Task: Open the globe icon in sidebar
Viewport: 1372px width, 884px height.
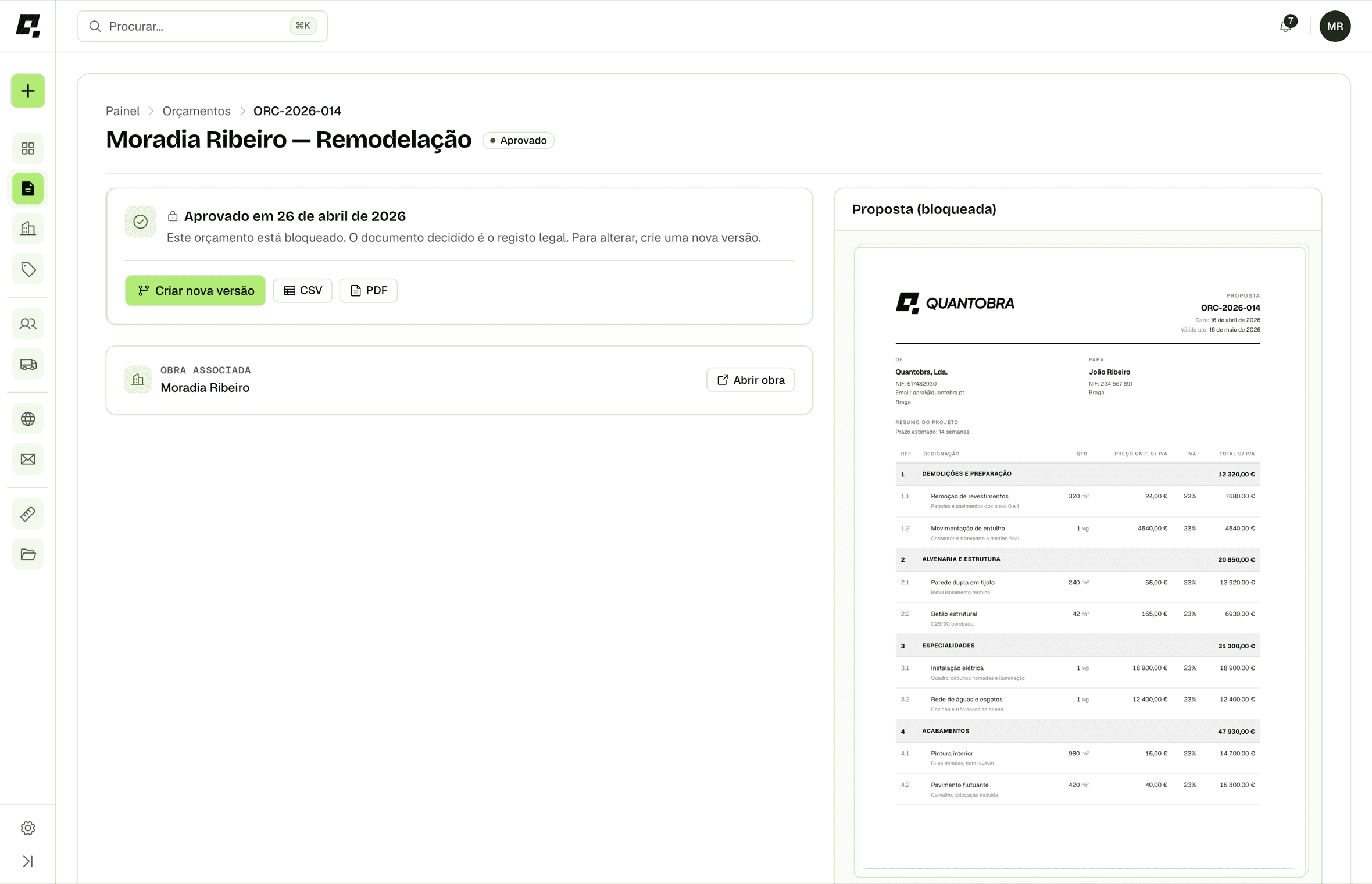Action: pos(28,419)
